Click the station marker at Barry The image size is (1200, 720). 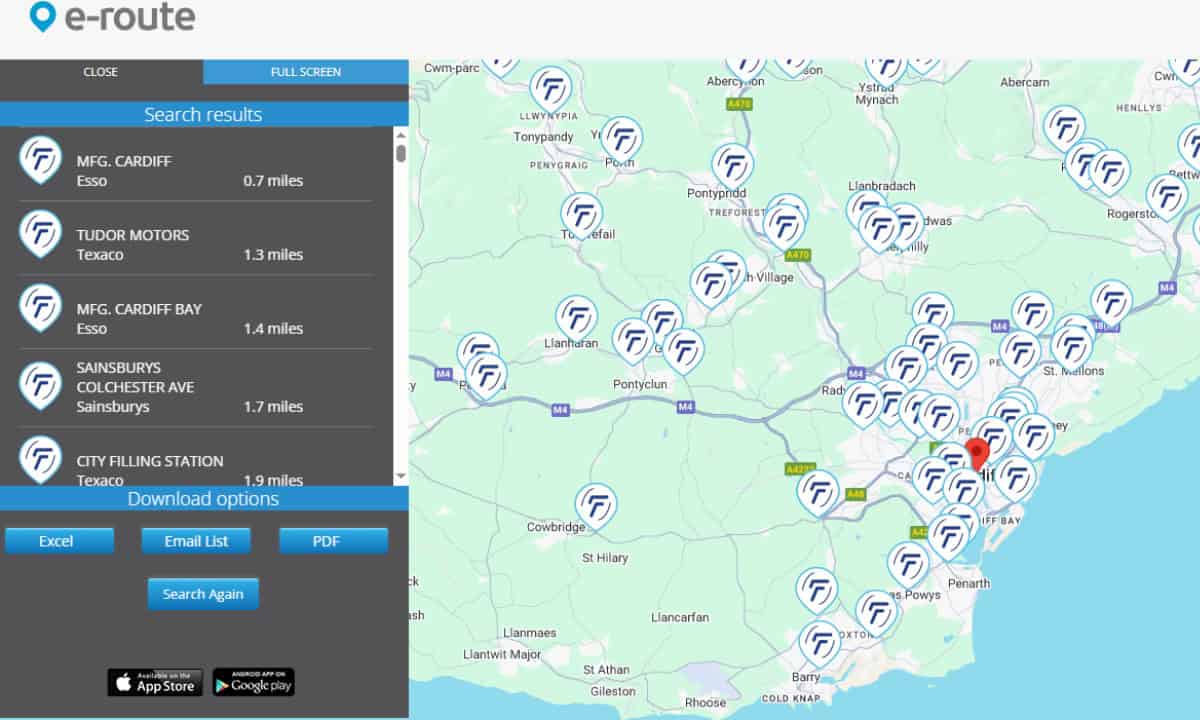pyautogui.click(x=820, y=644)
